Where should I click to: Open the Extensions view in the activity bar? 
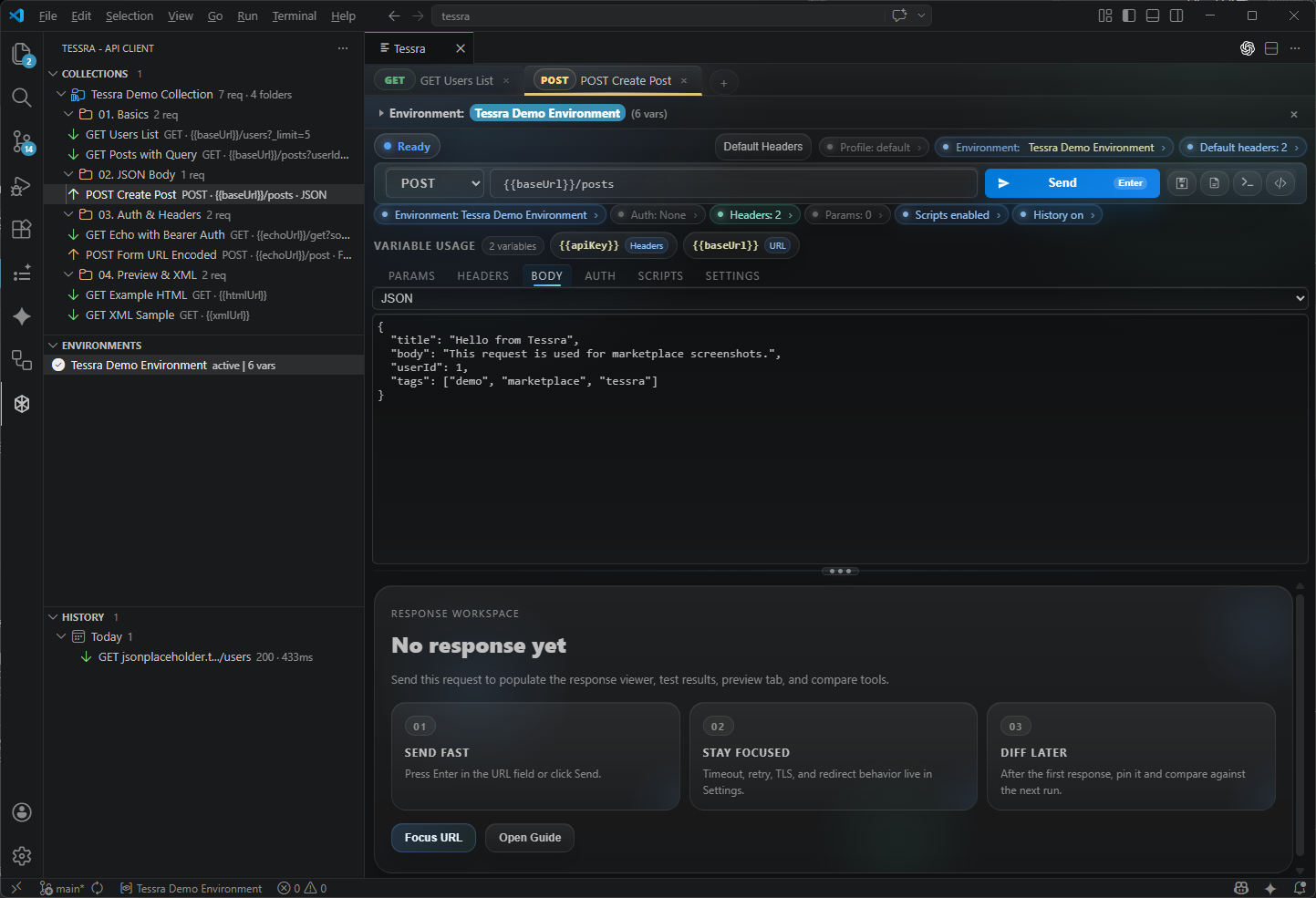(21, 229)
